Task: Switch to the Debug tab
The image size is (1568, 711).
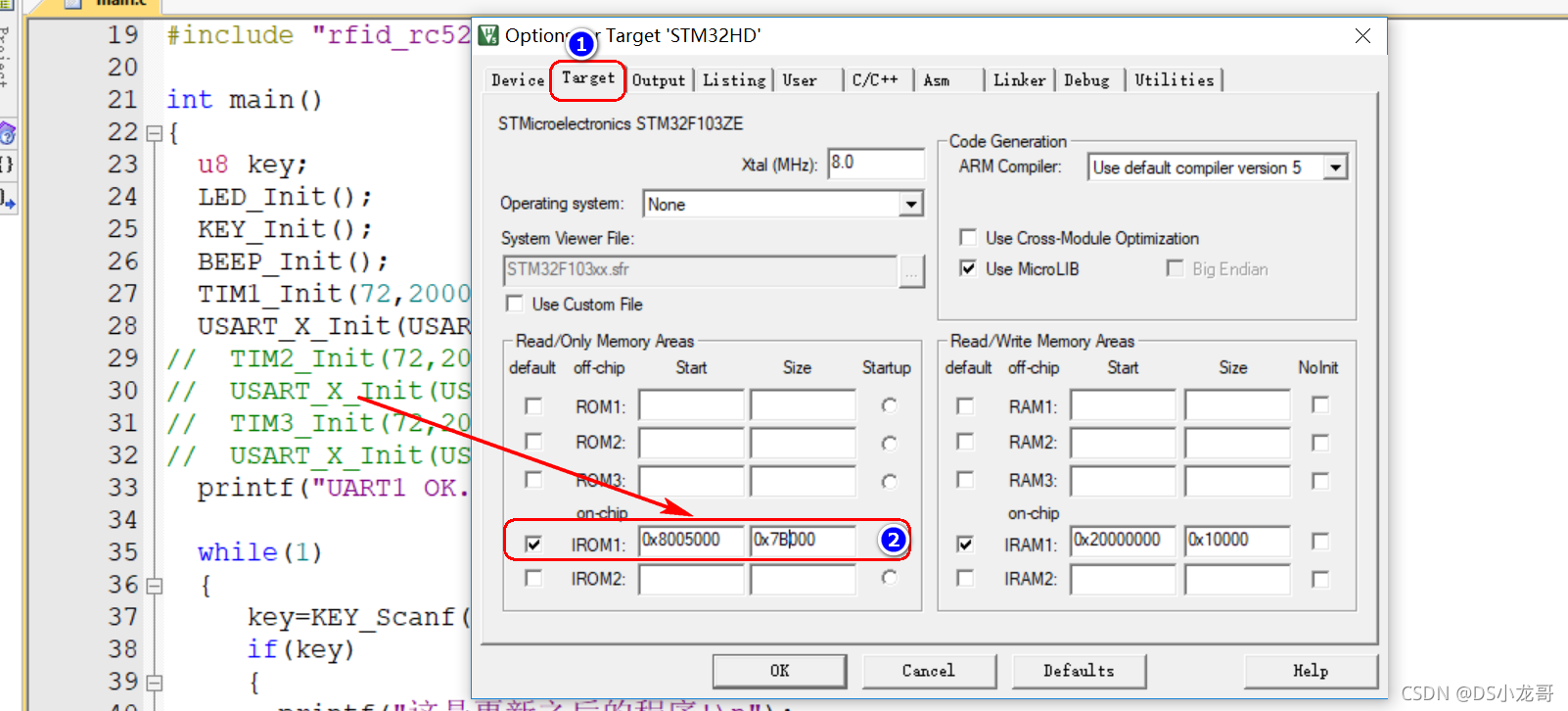Action: (1086, 80)
